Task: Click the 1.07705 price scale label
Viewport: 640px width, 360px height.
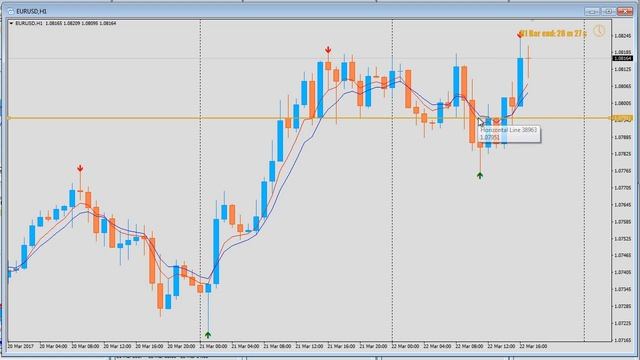Action: (622, 188)
